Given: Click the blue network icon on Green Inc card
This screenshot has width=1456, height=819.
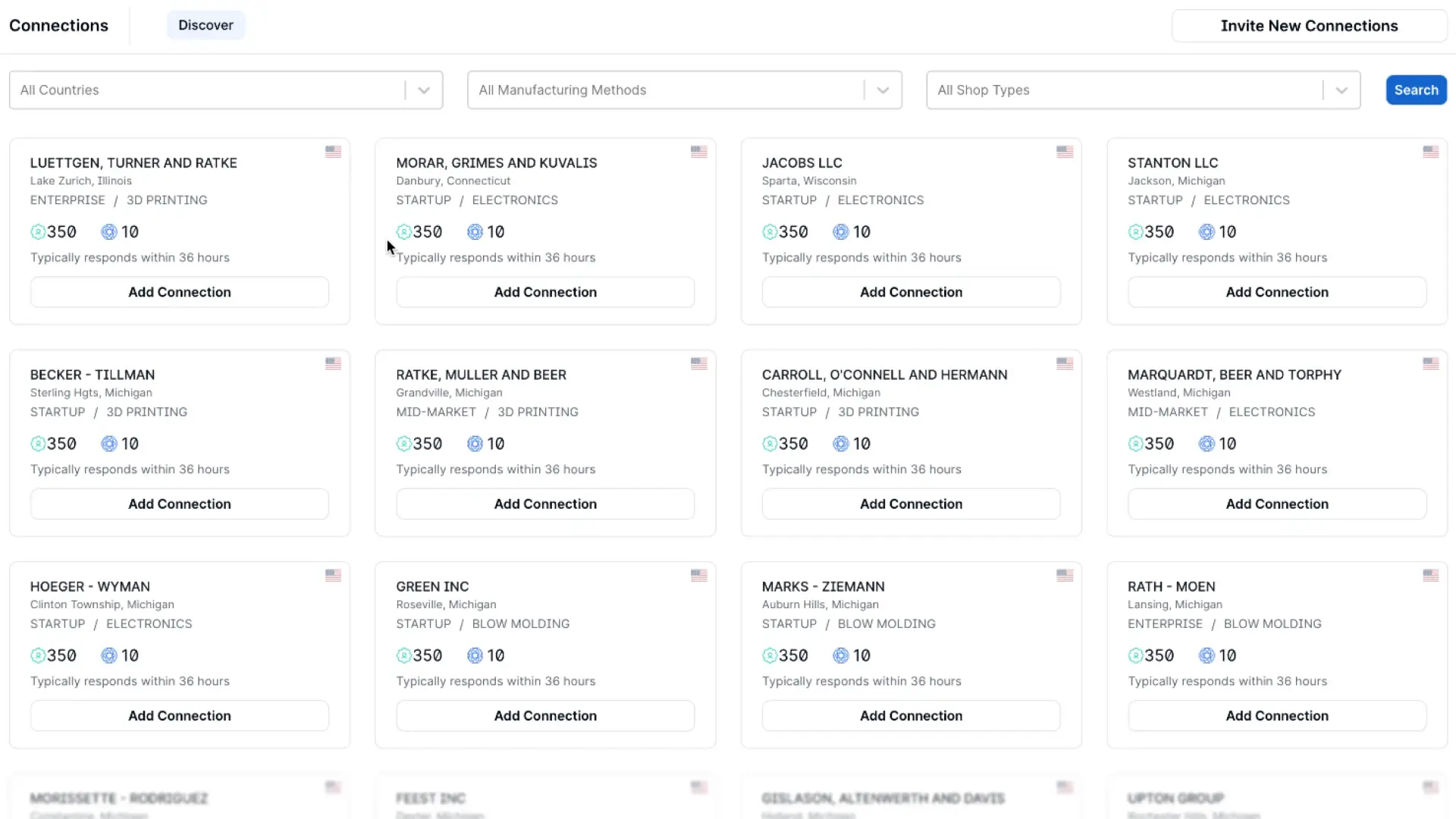Looking at the screenshot, I should (474, 655).
